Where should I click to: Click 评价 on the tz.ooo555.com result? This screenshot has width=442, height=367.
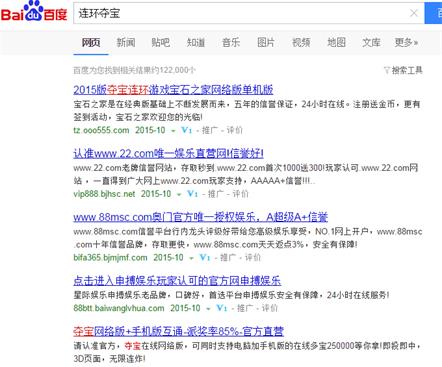pos(234,130)
